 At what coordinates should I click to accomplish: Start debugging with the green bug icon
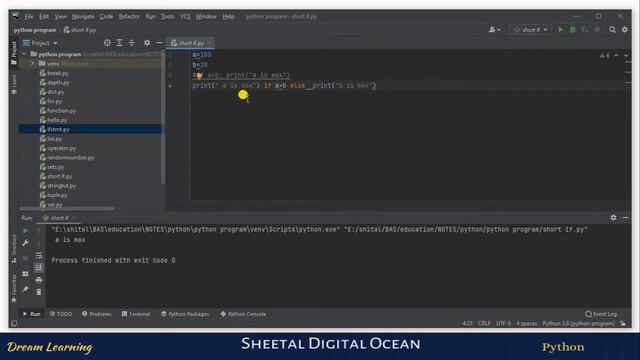coord(573,30)
